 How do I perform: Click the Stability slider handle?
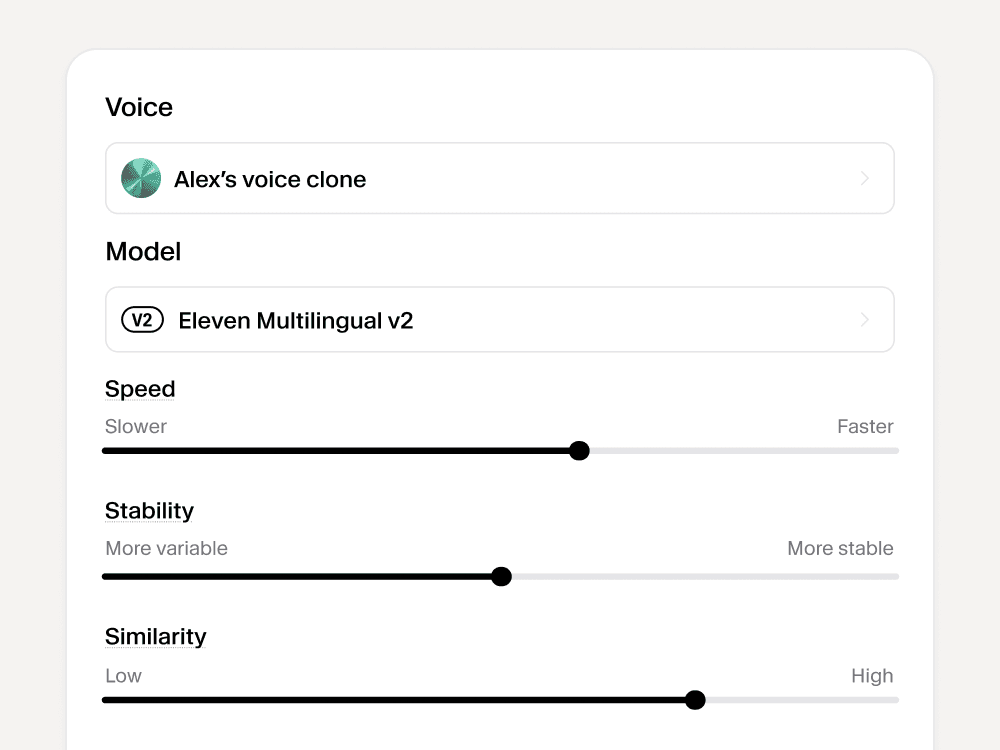pos(501,577)
